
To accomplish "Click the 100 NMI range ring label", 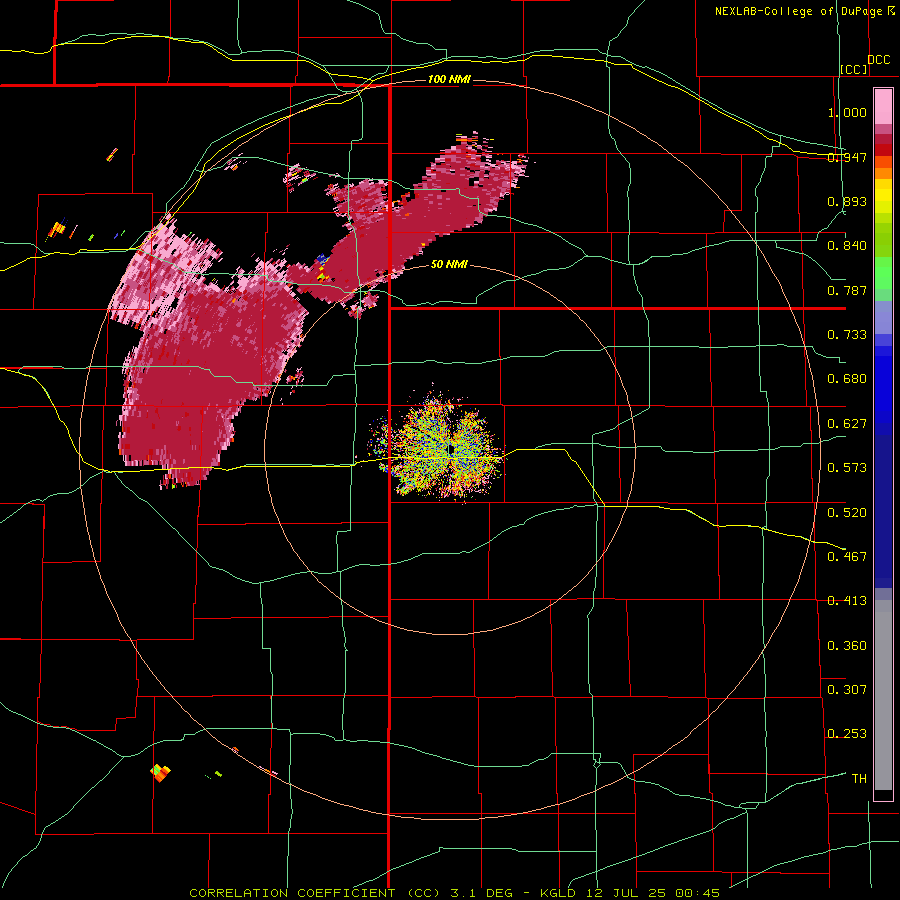I will point(449,79).
